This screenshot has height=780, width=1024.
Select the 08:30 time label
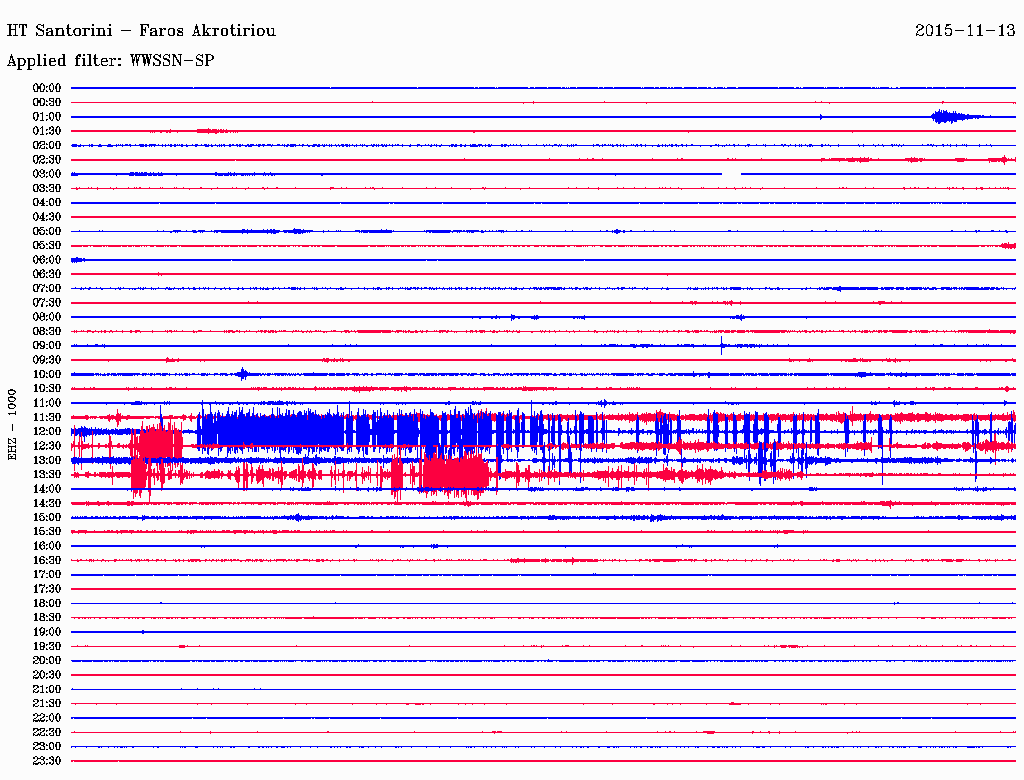point(46,331)
